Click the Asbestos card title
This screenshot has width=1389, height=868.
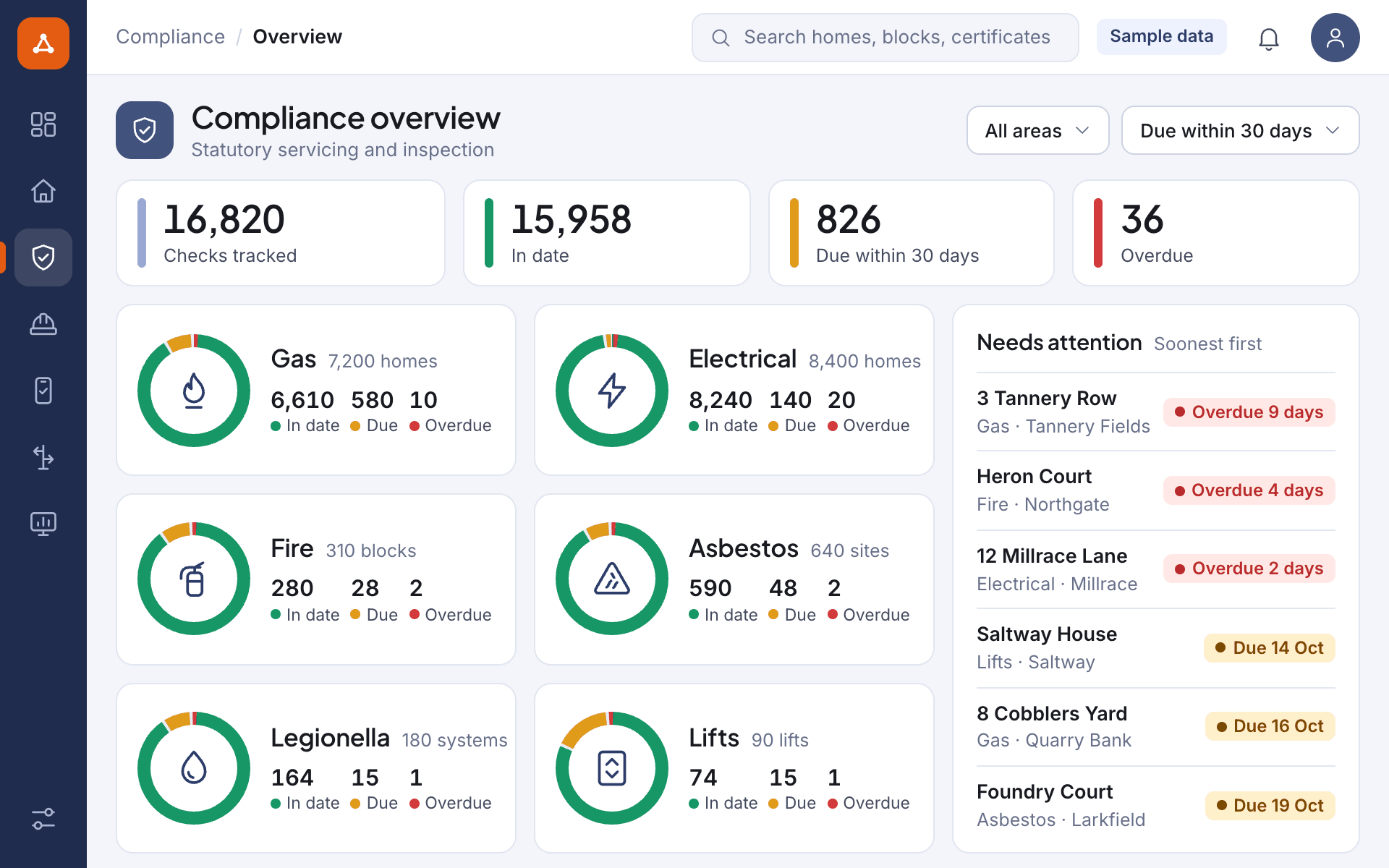click(744, 548)
